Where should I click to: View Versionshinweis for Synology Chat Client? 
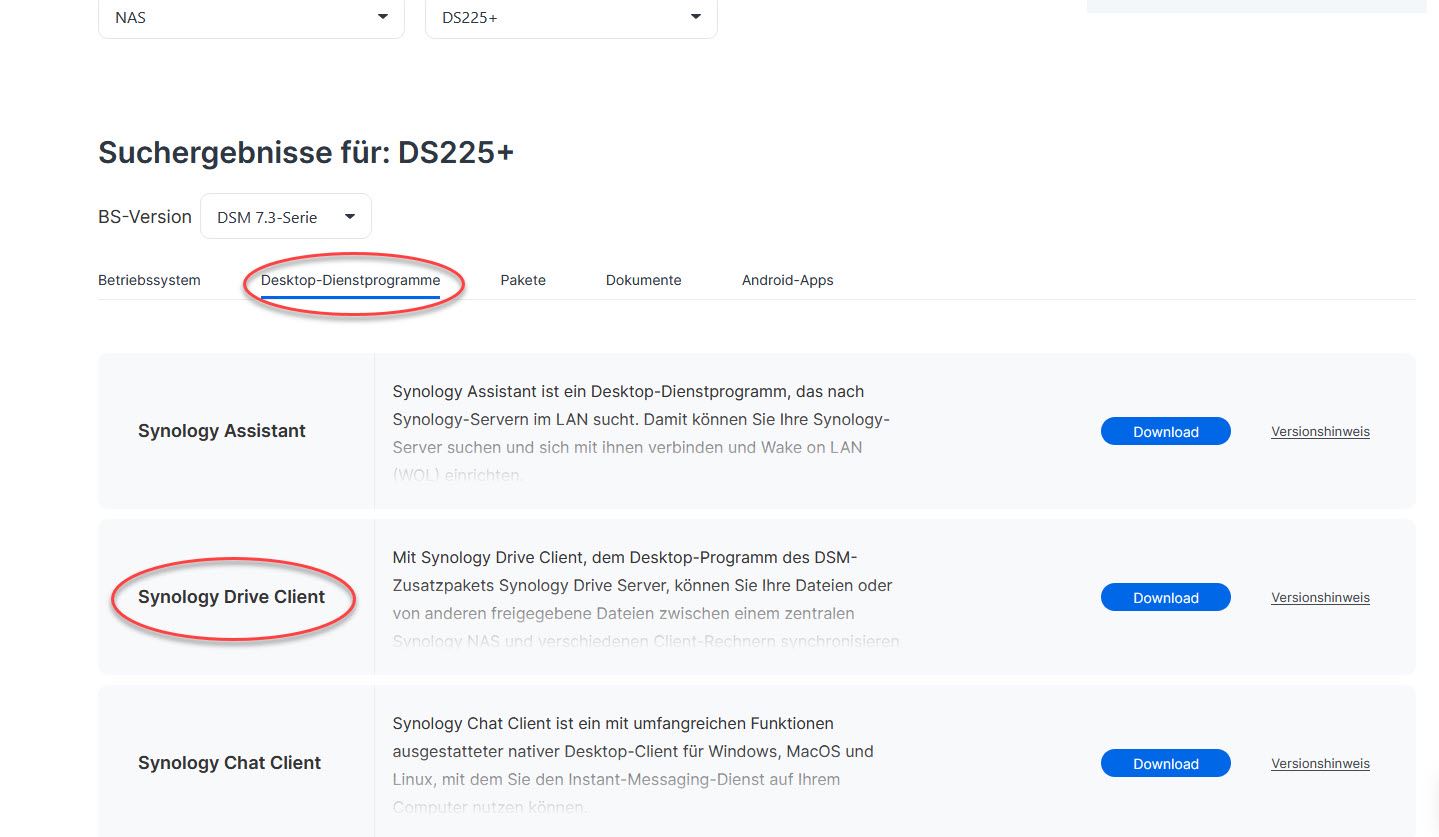tap(1320, 764)
